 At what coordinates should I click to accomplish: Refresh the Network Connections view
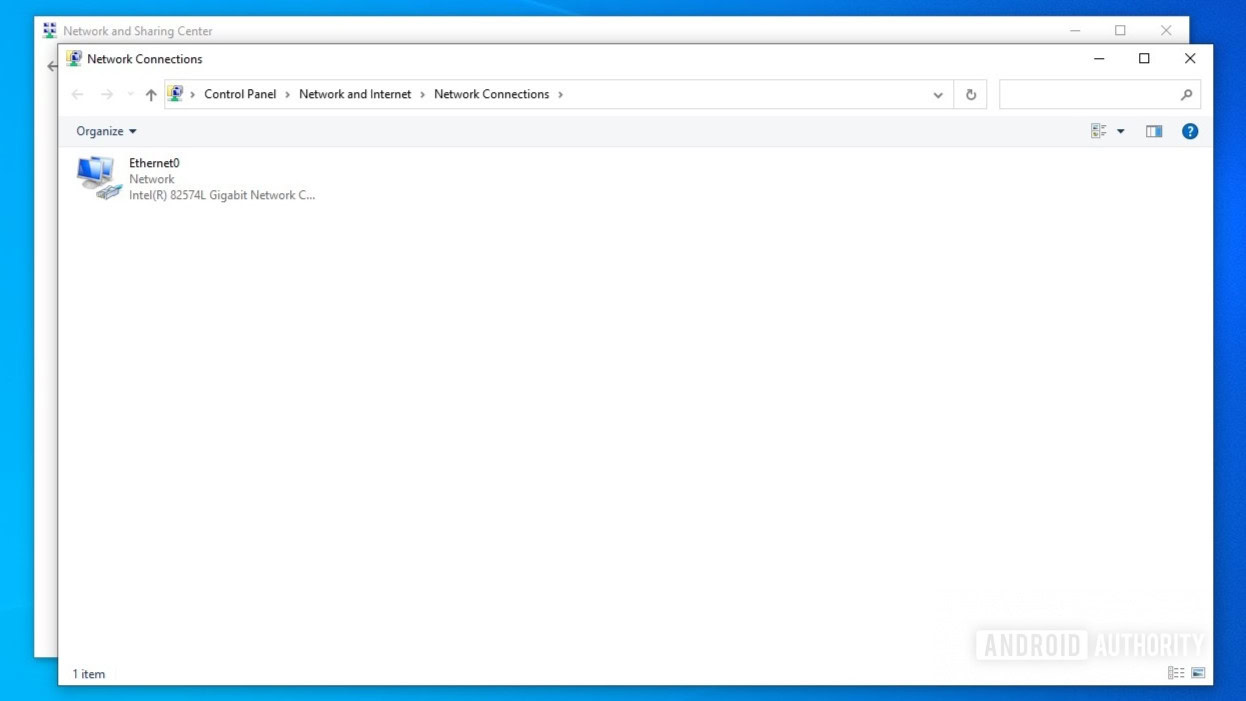pyautogui.click(x=970, y=95)
